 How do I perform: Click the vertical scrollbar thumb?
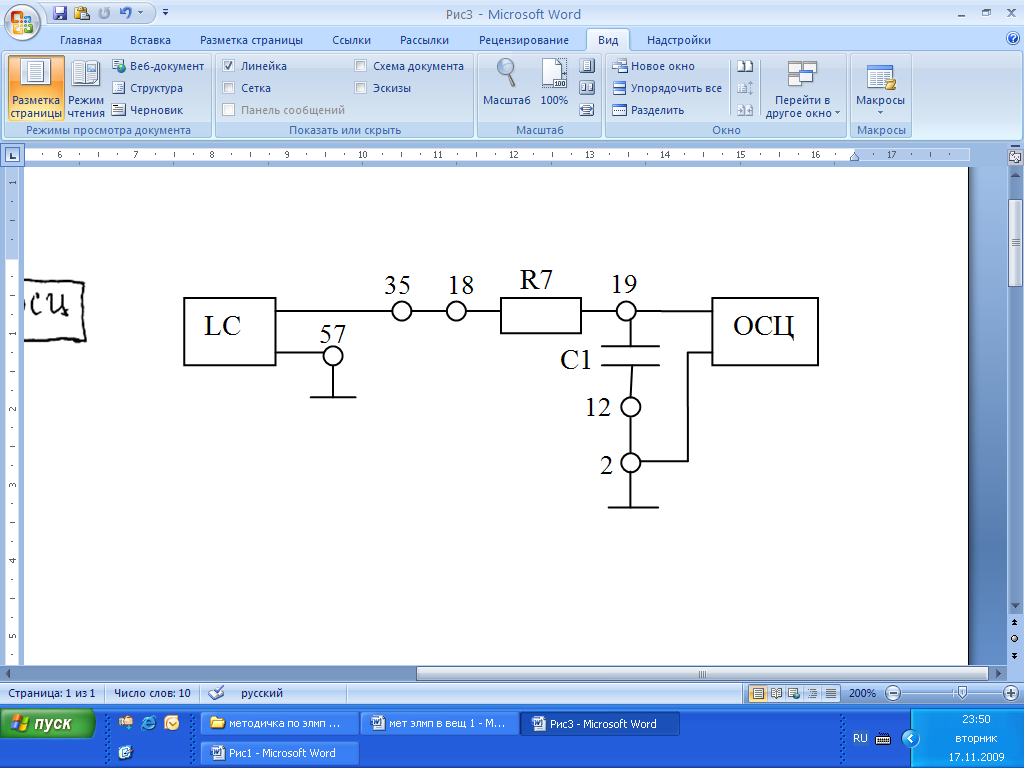pos(1015,242)
